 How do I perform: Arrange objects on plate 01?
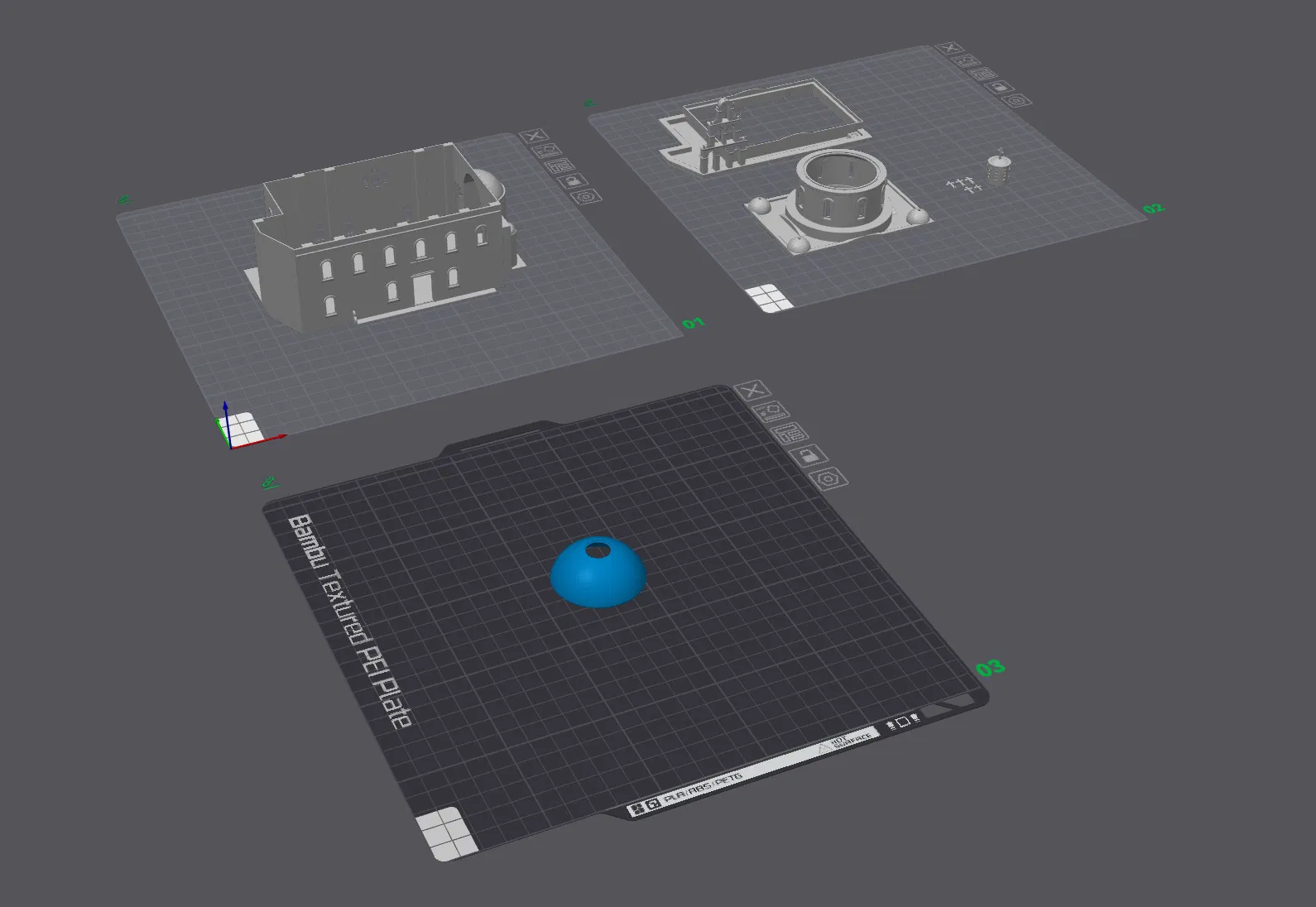[x=560, y=166]
